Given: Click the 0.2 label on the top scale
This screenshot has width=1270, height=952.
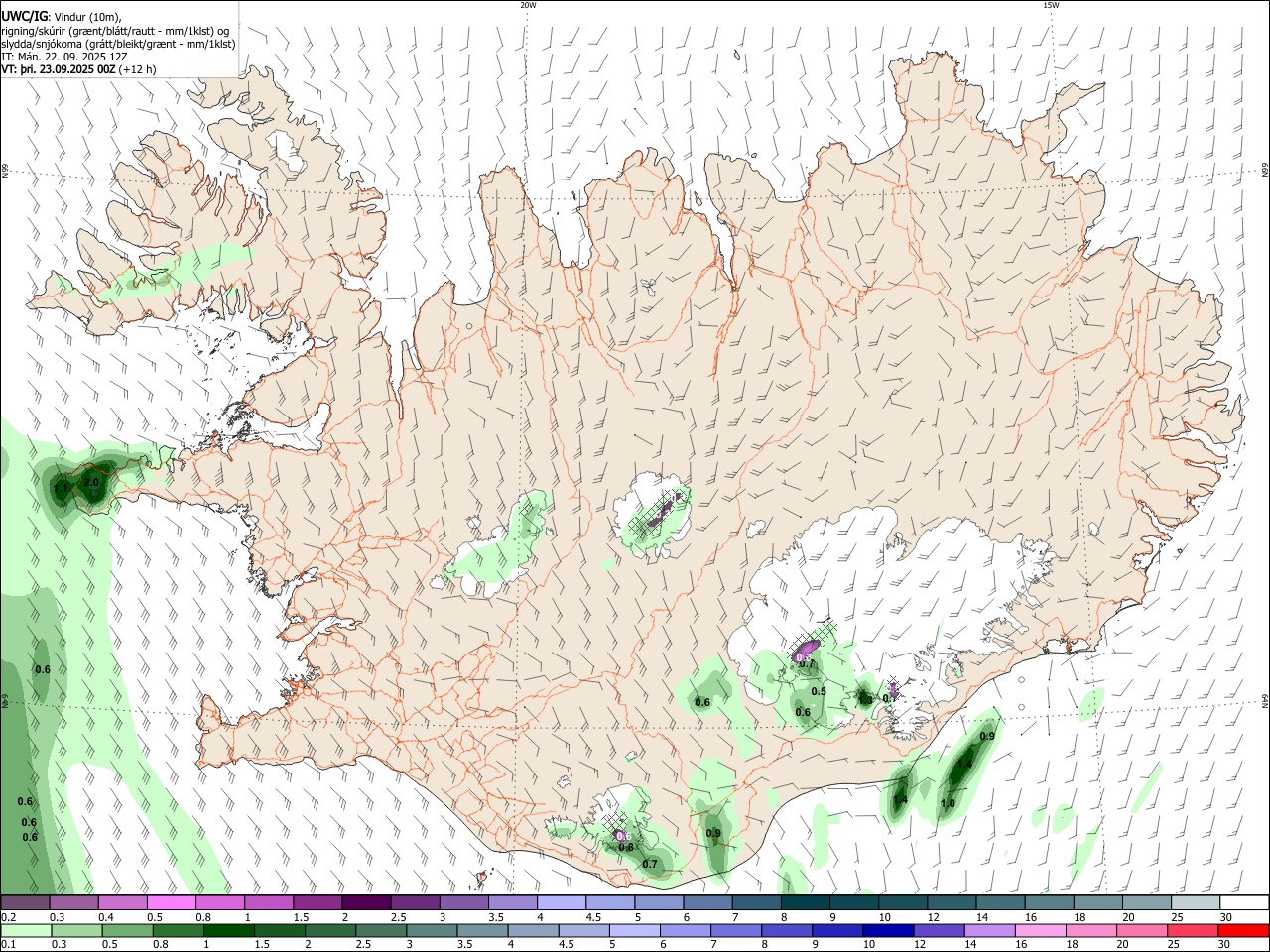Looking at the screenshot, I should (x=8, y=916).
